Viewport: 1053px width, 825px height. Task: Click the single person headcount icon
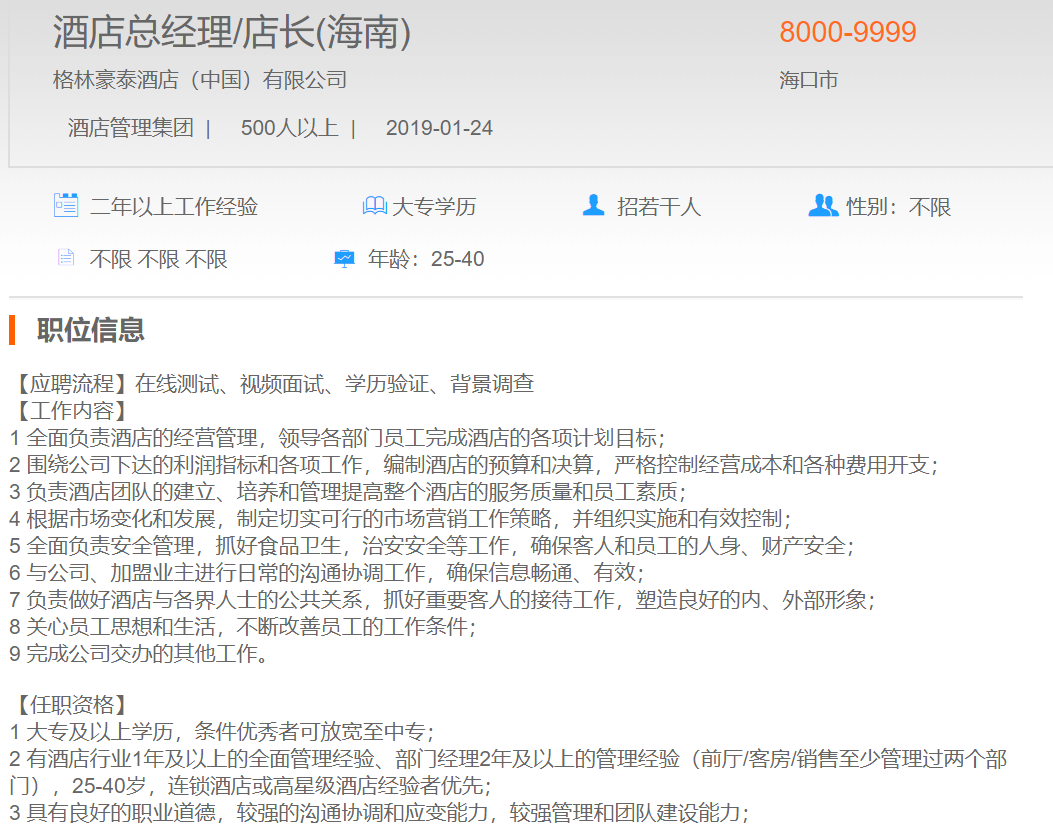(x=594, y=206)
